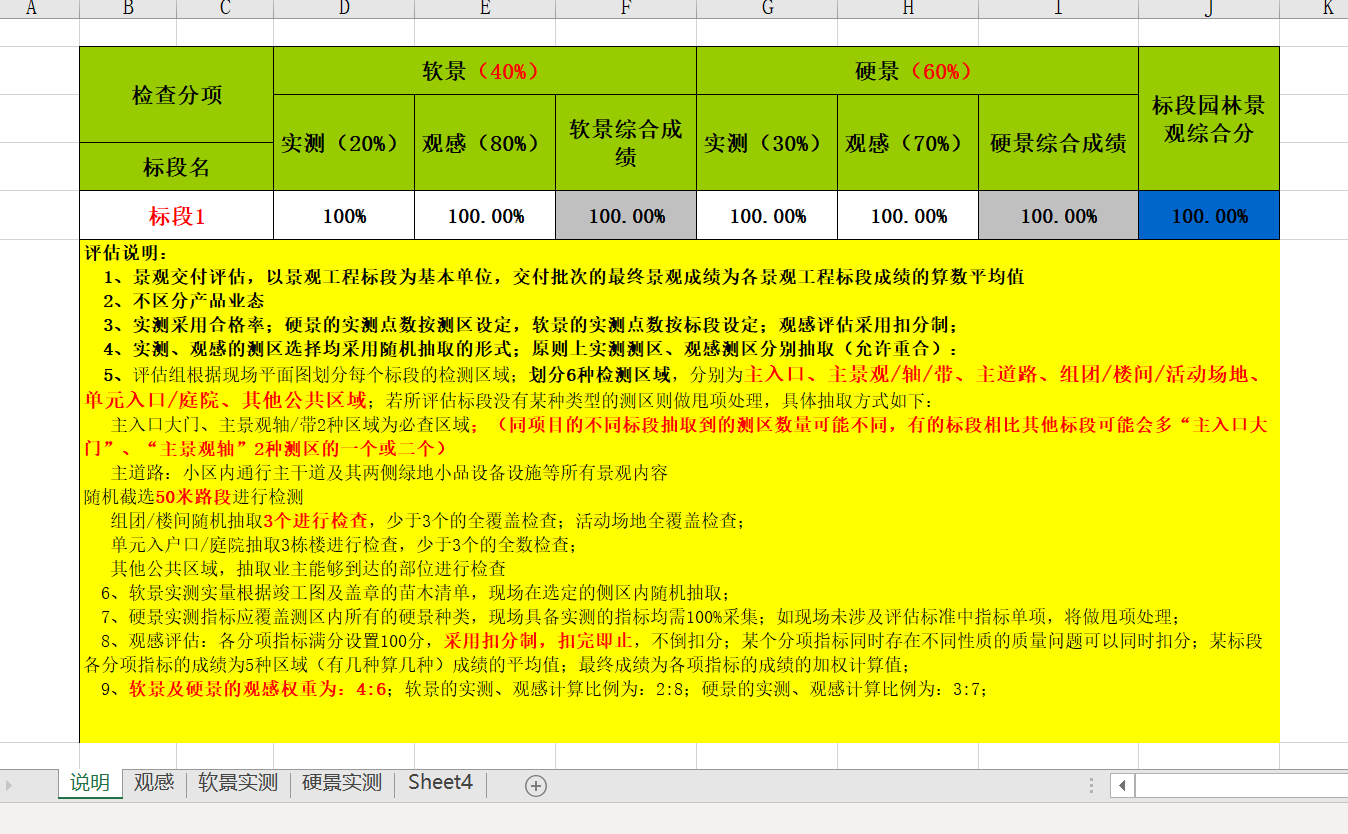
Task: Click the 随机截选50米路段进行检测 line
Action: tap(194, 497)
